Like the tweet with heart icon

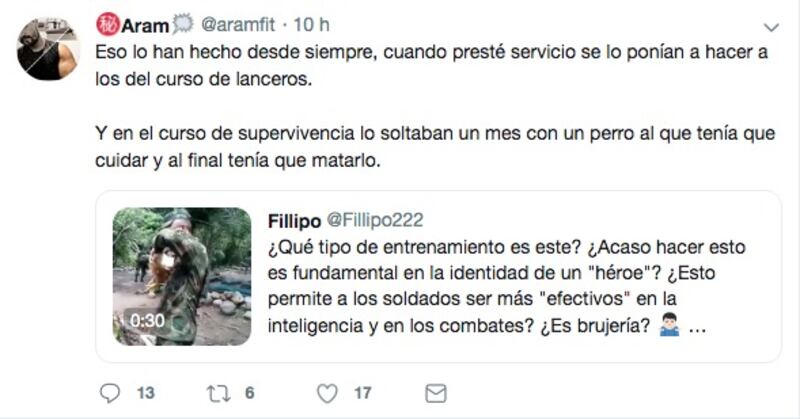coord(327,393)
